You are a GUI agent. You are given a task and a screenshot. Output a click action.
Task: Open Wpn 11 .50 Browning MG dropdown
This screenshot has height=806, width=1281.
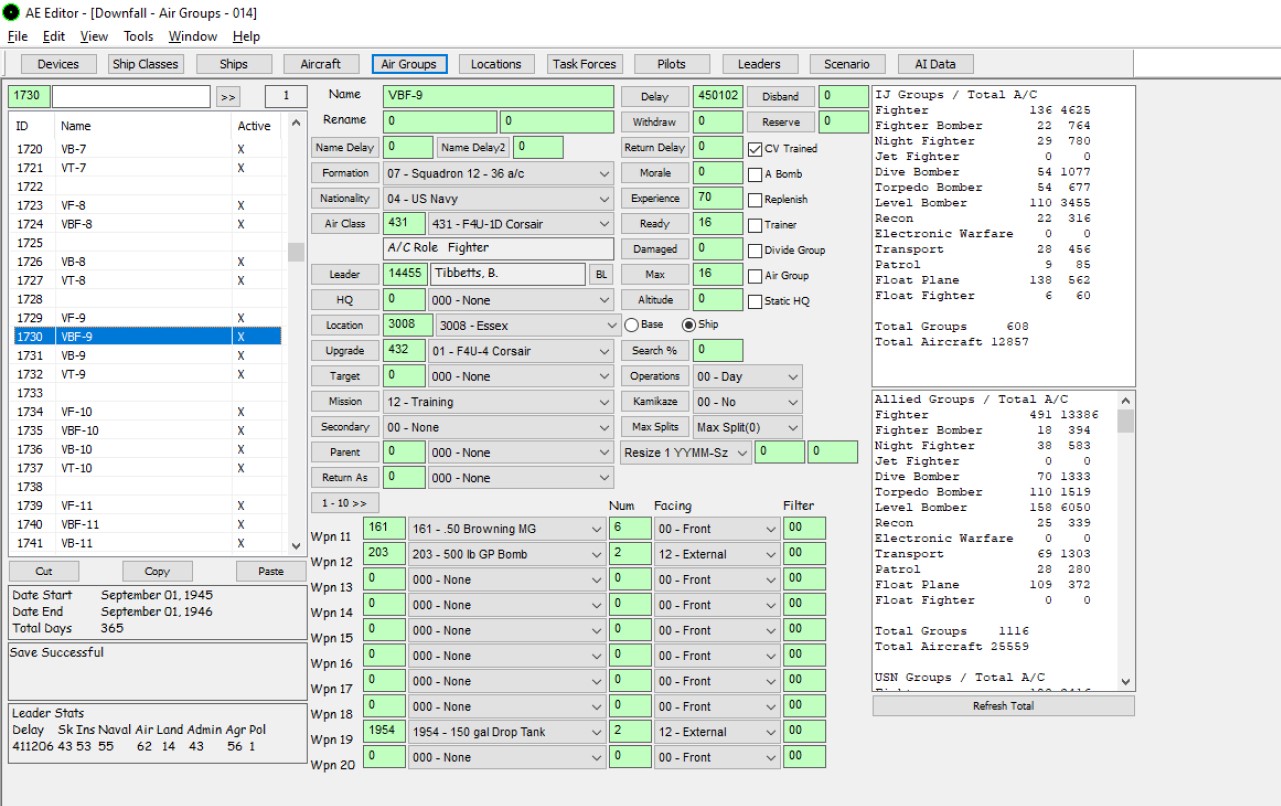pyautogui.click(x=506, y=528)
